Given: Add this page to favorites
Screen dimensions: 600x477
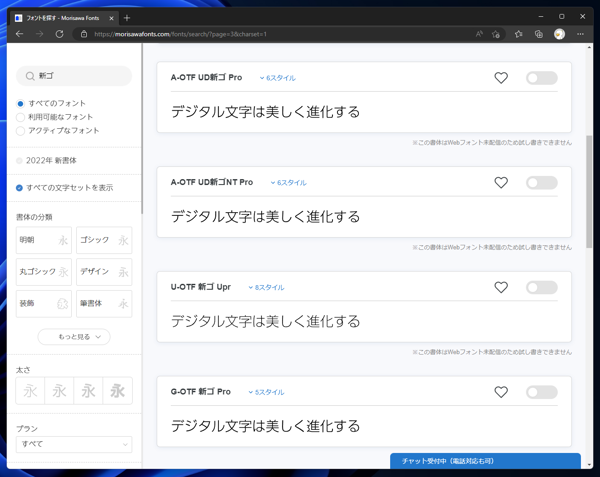Looking at the screenshot, I should [x=496, y=34].
